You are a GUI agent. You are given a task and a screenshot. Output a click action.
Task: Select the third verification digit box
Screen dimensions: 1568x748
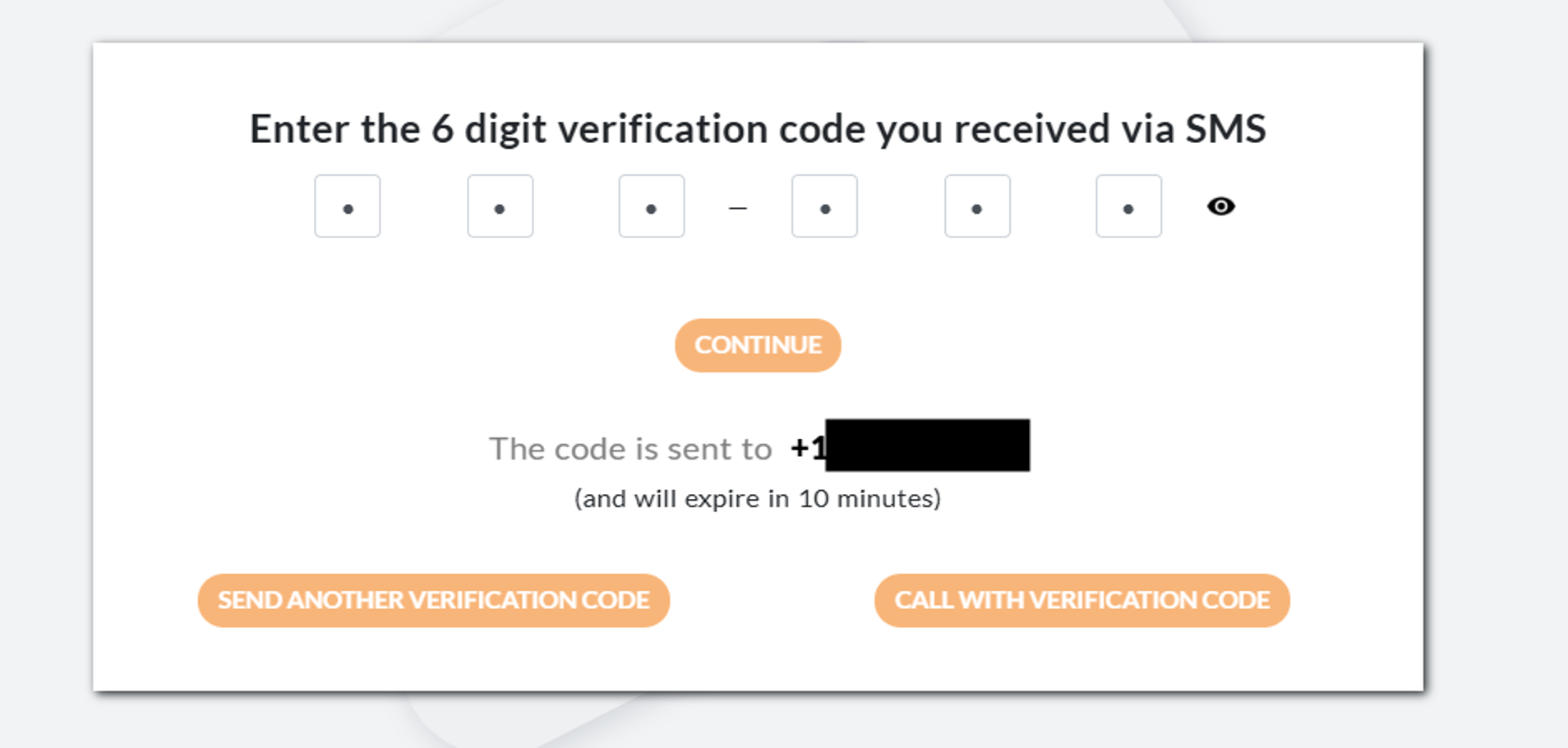pyautogui.click(x=652, y=206)
